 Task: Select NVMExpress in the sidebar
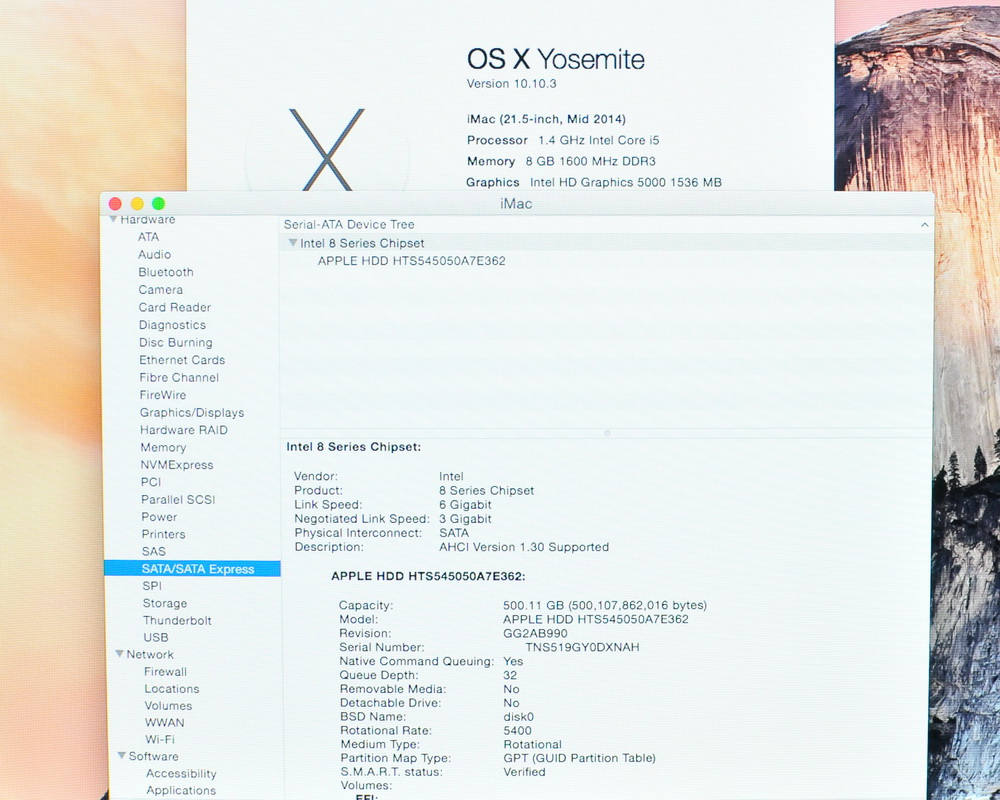point(177,465)
